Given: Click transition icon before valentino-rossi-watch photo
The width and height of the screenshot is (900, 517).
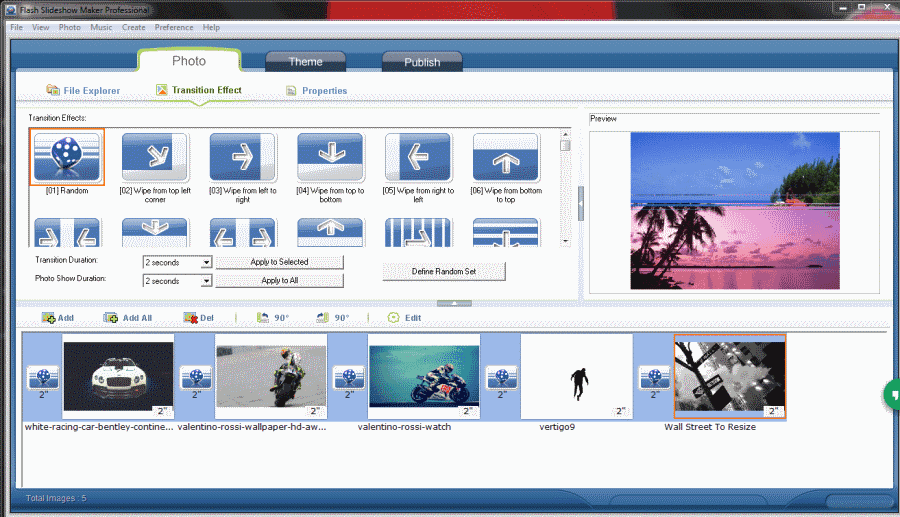Looking at the screenshot, I should (349, 378).
